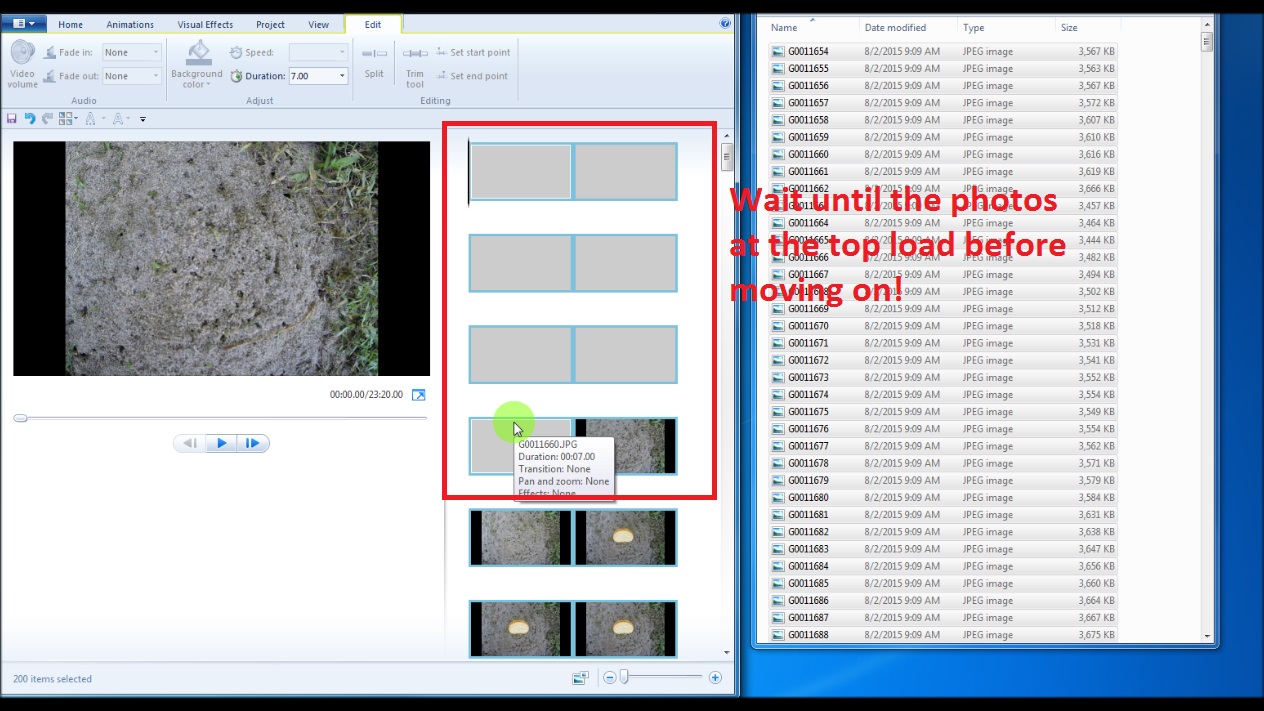The width and height of the screenshot is (1264, 711).
Task: Click the zoom slider handle in status bar
Action: click(624, 678)
